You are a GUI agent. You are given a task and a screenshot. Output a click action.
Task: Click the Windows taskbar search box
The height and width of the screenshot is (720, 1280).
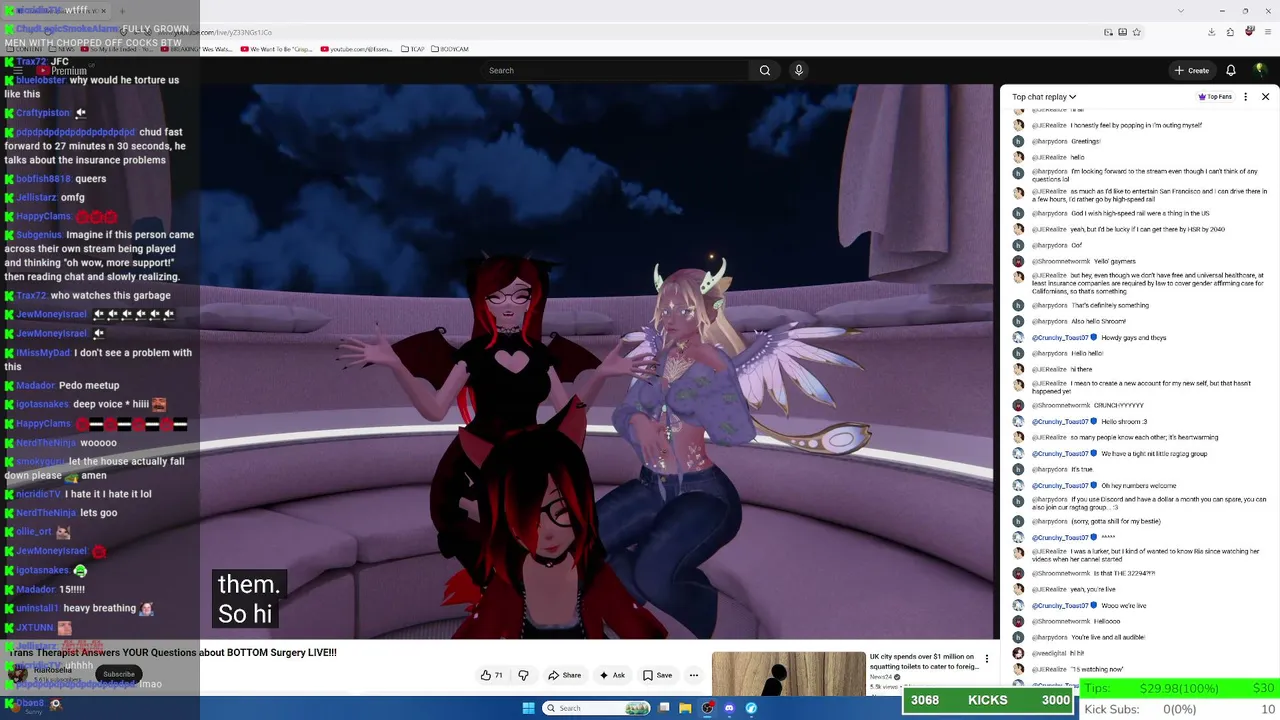[x=597, y=708]
